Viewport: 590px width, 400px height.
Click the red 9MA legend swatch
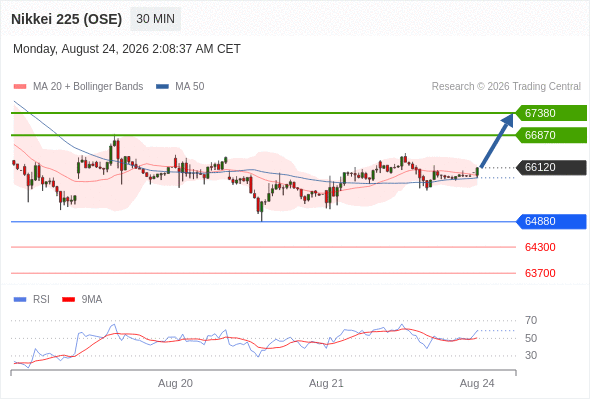point(68,300)
